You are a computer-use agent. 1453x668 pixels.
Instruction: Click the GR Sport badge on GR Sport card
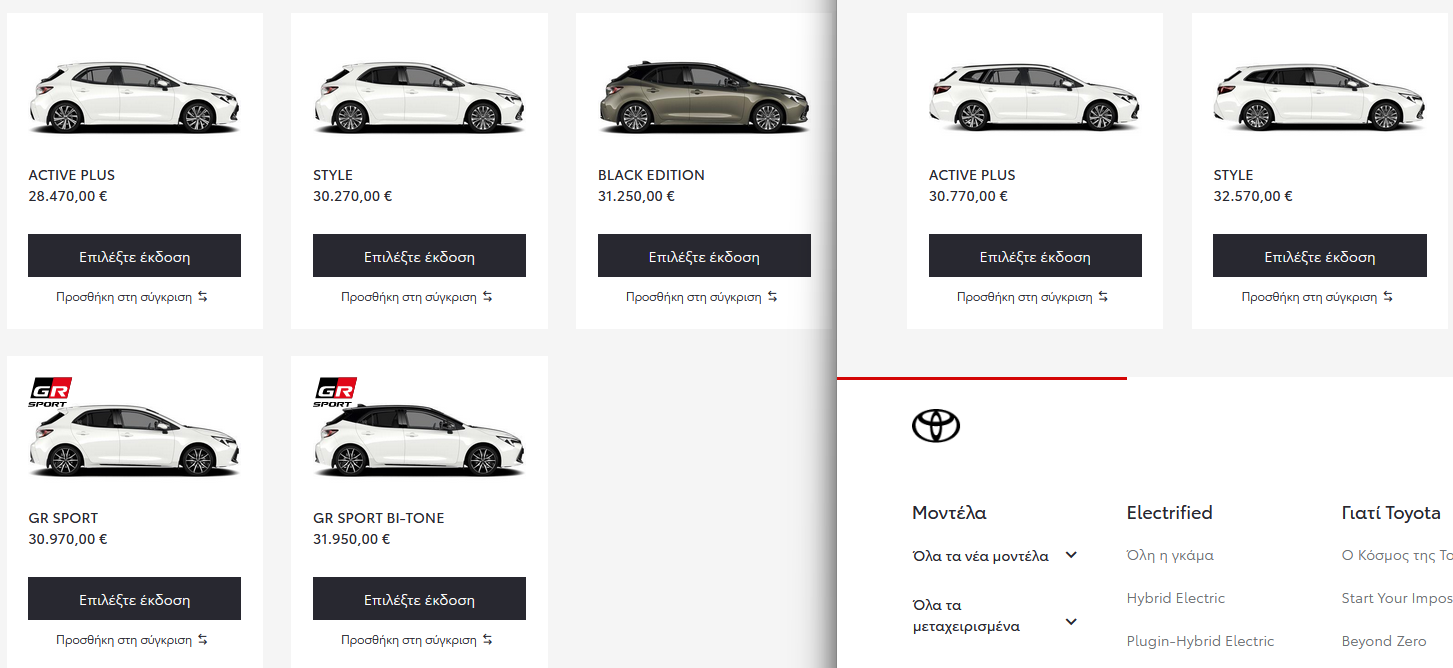[x=52, y=393]
